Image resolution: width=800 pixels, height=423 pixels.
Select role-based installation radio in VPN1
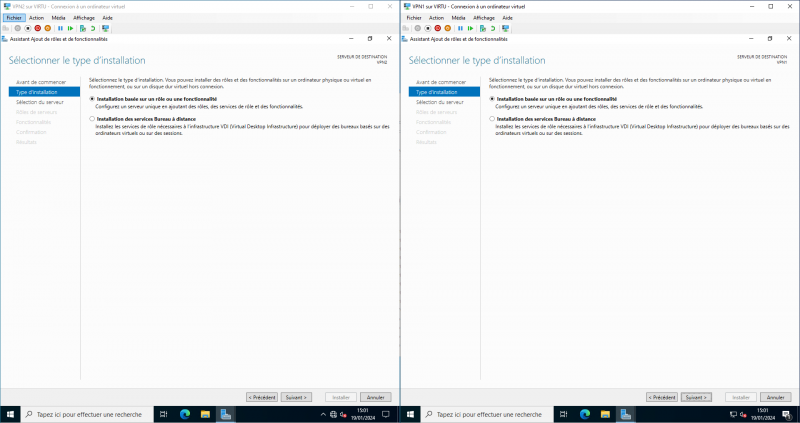pyautogui.click(x=492, y=99)
